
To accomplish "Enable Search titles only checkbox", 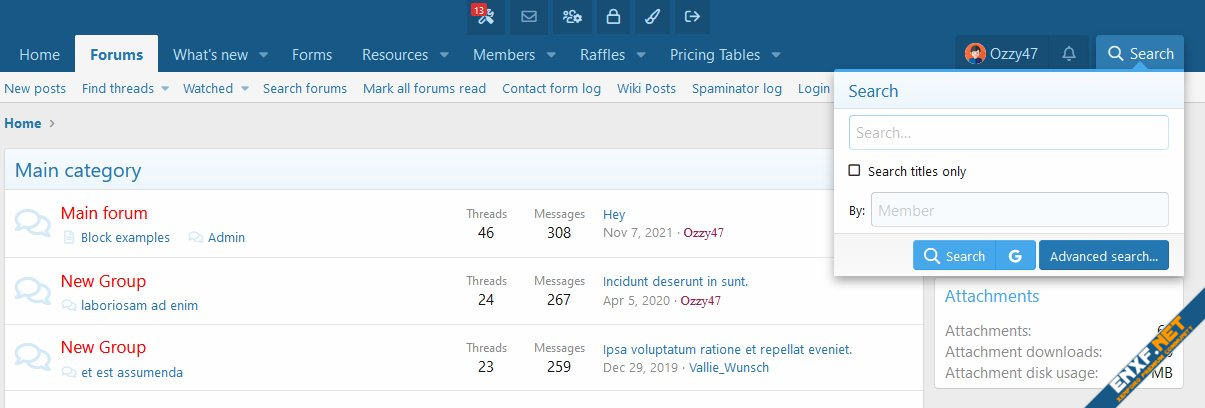I will (854, 171).
